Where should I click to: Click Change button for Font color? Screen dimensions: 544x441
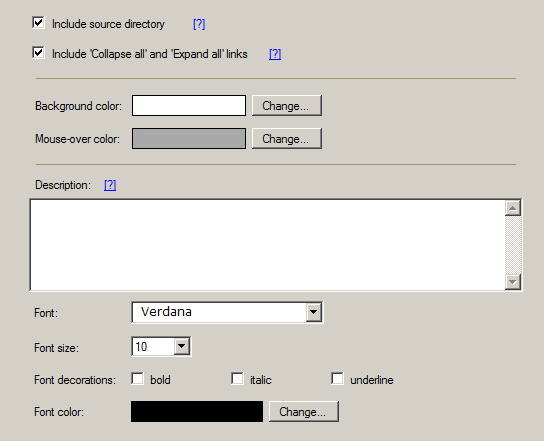click(x=304, y=412)
